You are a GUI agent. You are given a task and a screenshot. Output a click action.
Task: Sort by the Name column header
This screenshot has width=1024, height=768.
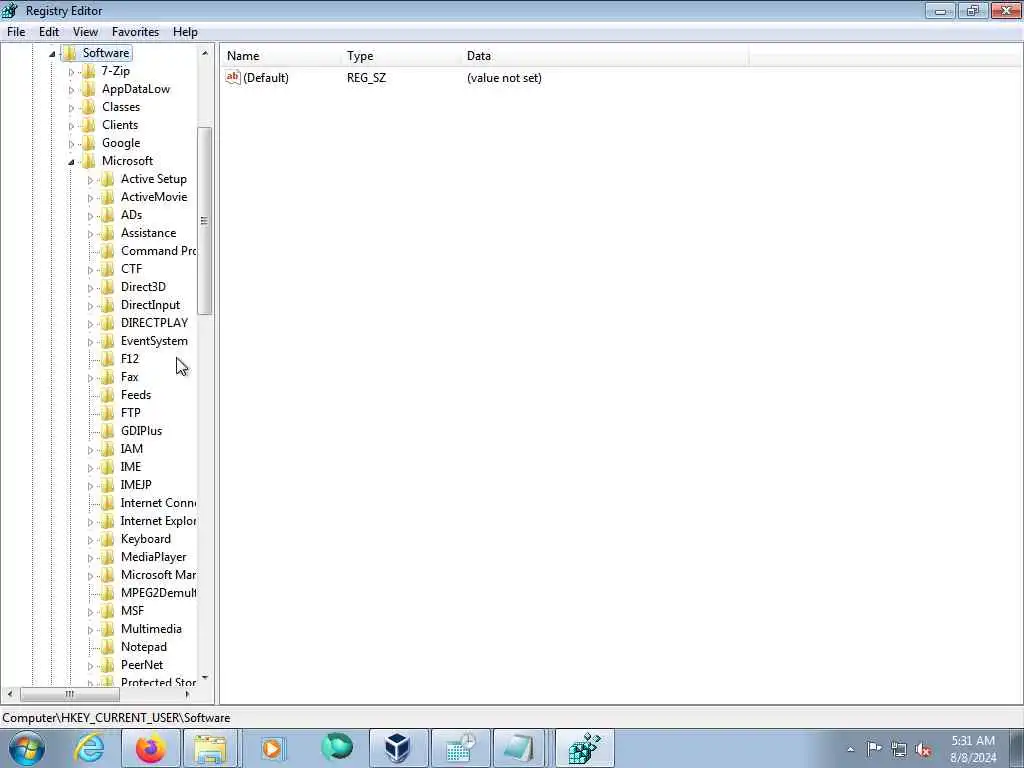point(281,56)
